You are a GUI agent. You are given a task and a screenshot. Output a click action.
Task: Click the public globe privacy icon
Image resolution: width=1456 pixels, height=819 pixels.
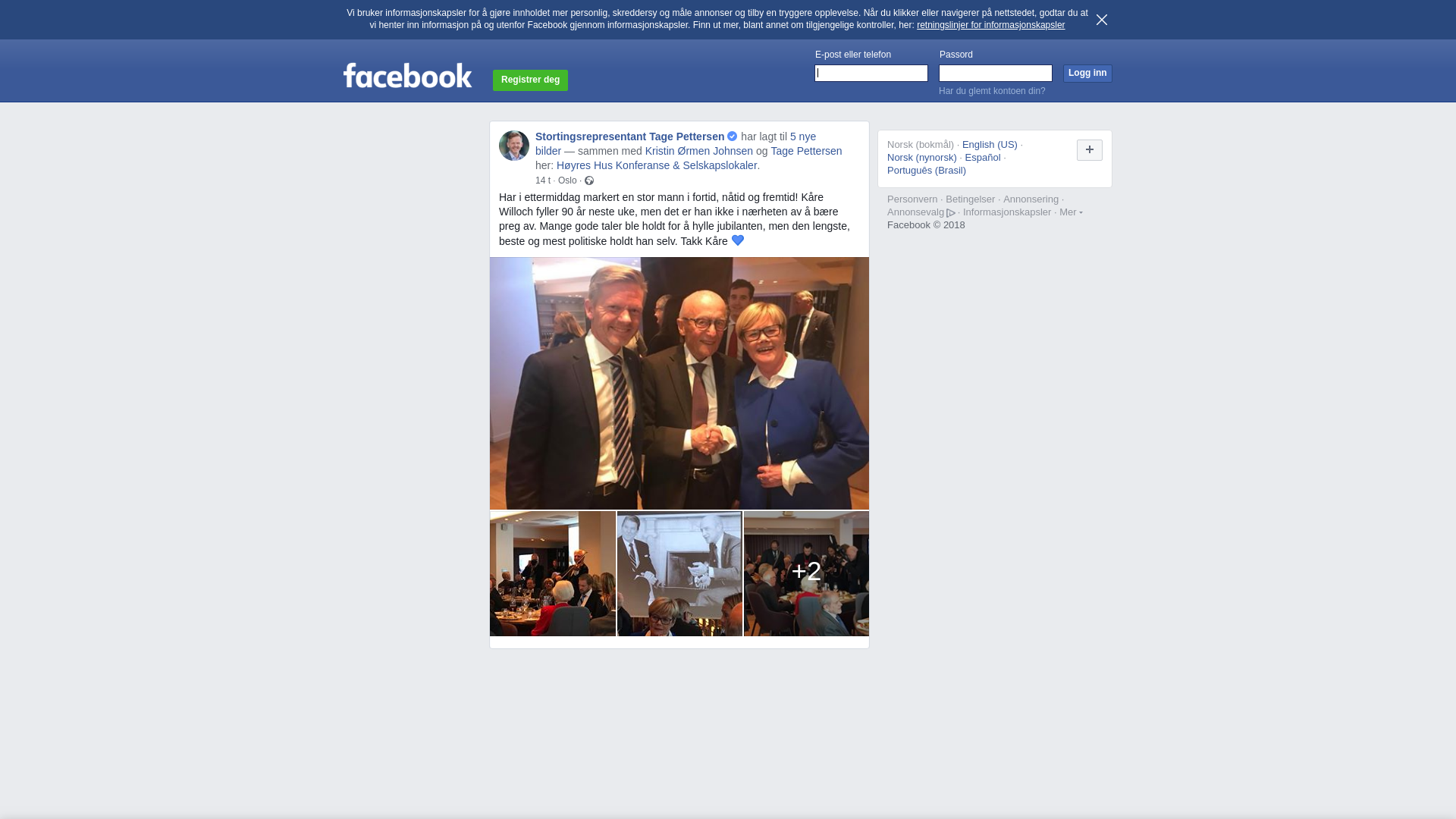pos(589,180)
